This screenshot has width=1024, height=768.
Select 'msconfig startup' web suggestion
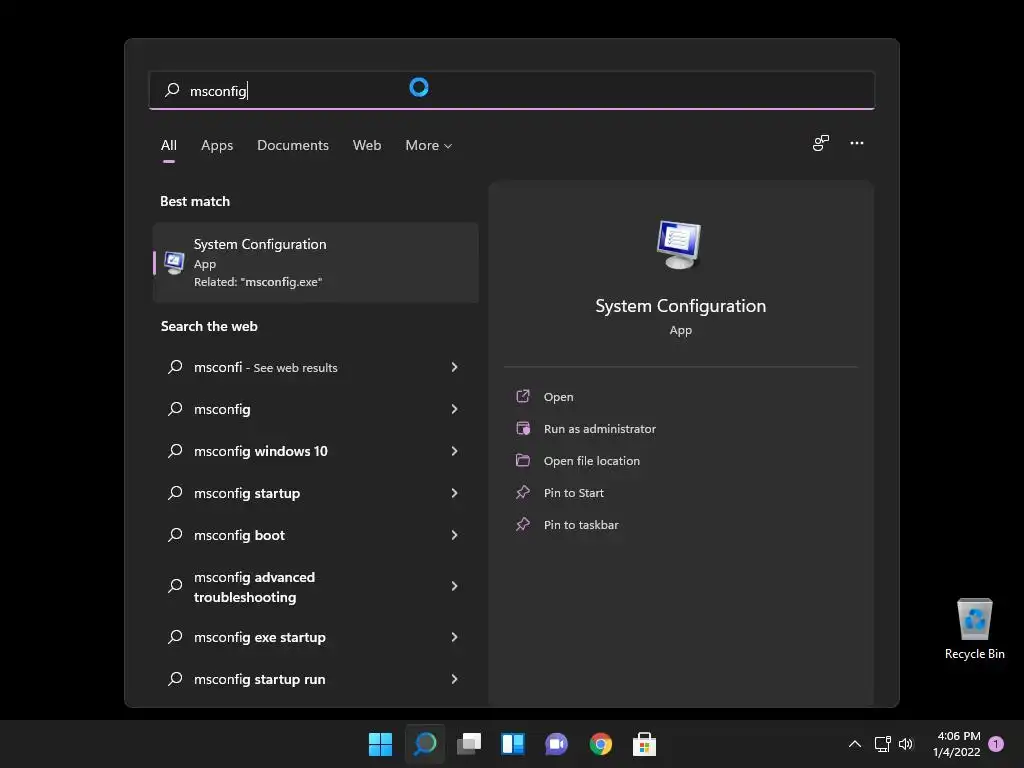click(315, 493)
